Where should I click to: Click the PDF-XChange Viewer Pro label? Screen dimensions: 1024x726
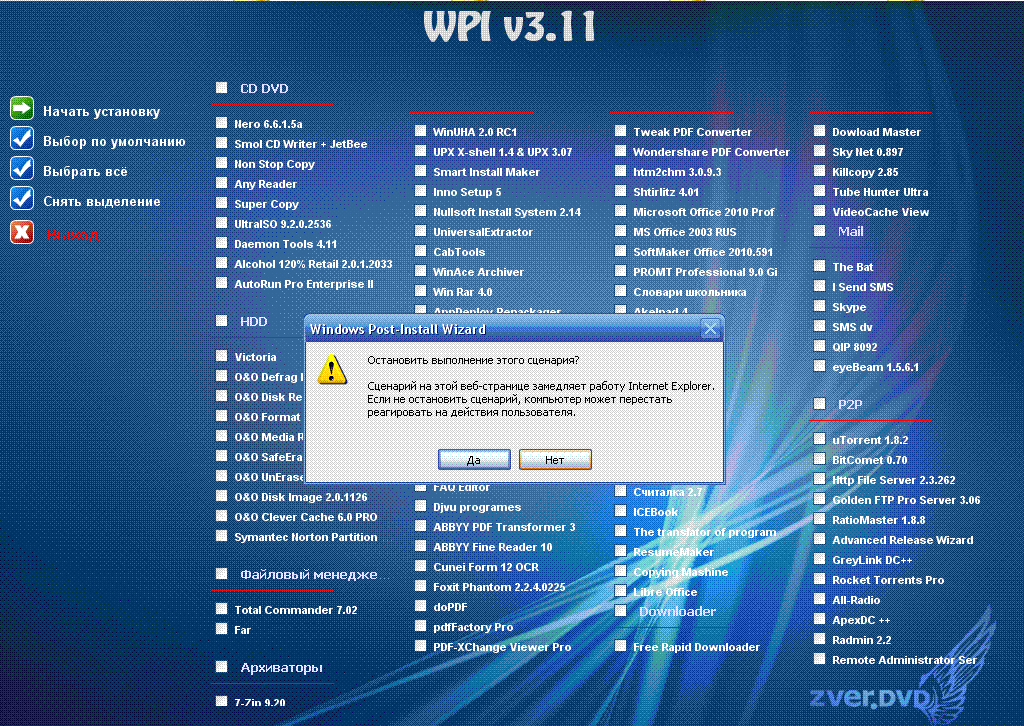(x=502, y=648)
